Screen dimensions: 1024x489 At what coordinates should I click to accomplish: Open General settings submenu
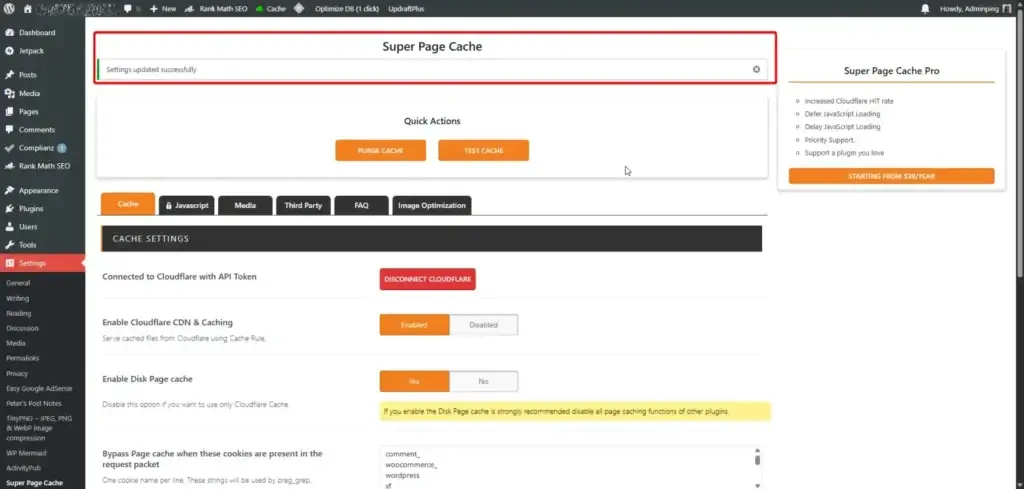point(18,283)
